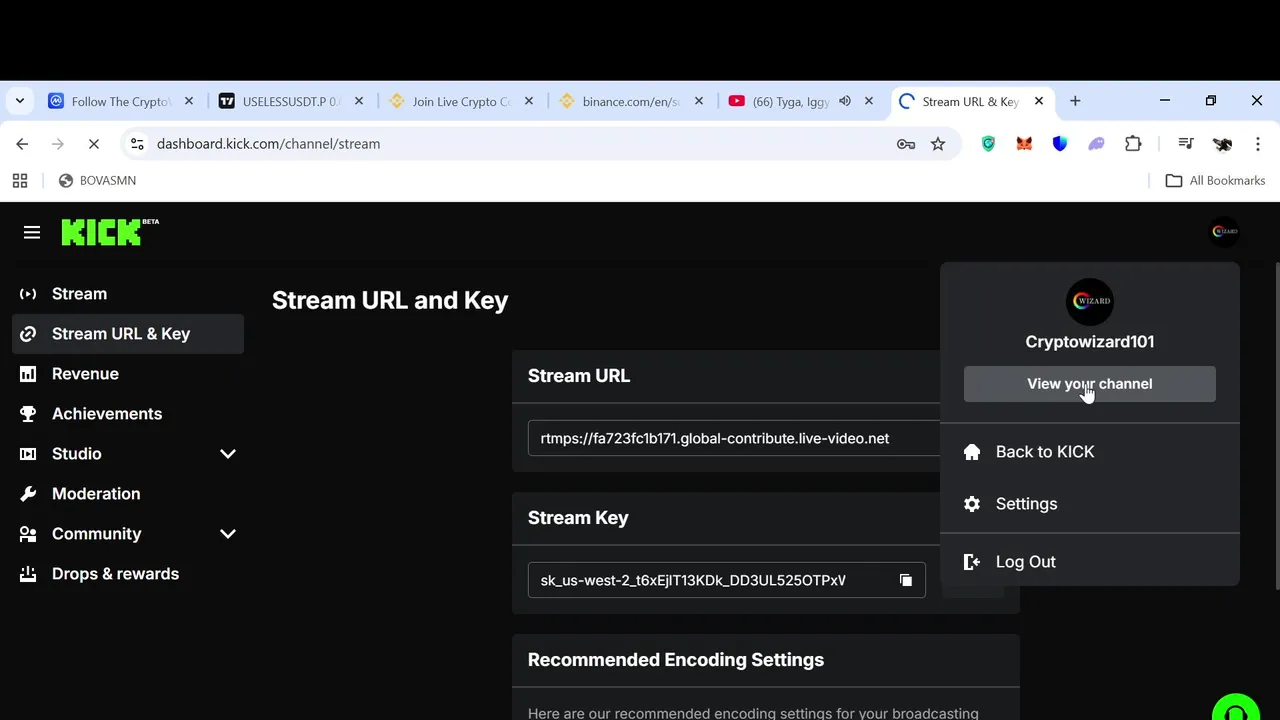Viewport: 1280px width, 720px height.
Task: Open the media controls icon in toolbar
Action: 1186,144
